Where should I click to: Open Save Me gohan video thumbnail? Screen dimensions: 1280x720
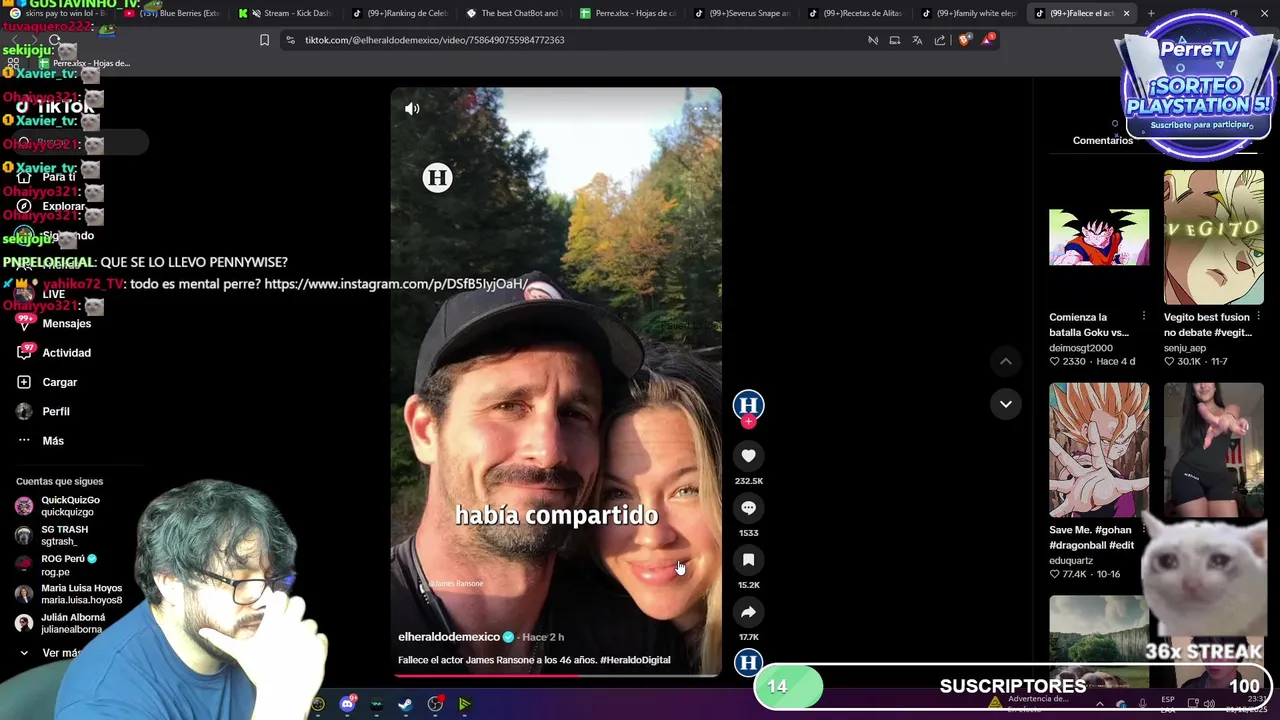point(1099,450)
